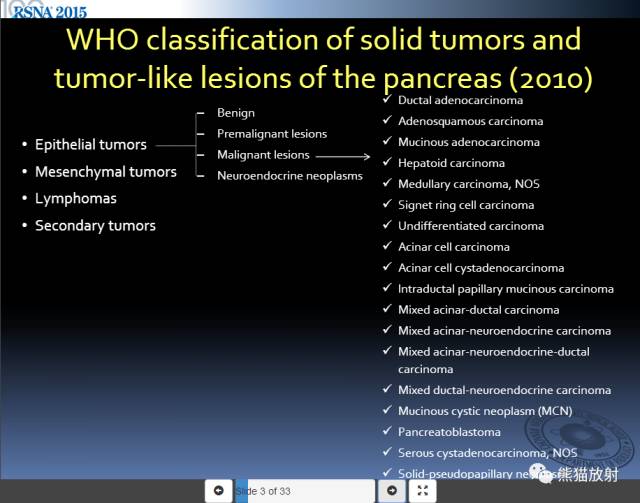Click the checkmark beside Pancreatoblastoma
Viewport: 640px width, 503px height.
[x=387, y=431]
